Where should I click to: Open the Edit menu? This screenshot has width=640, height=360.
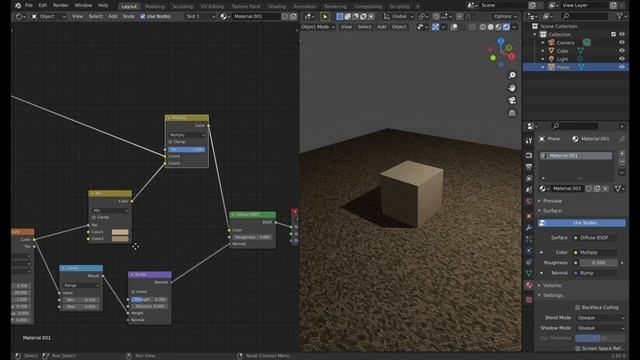(43, 6)
